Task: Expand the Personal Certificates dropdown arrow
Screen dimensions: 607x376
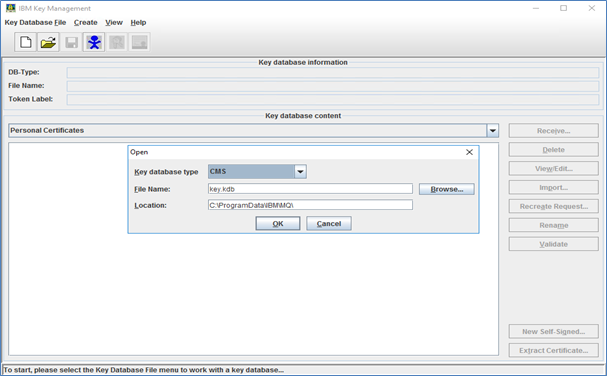Action: [x=492, y=130]
